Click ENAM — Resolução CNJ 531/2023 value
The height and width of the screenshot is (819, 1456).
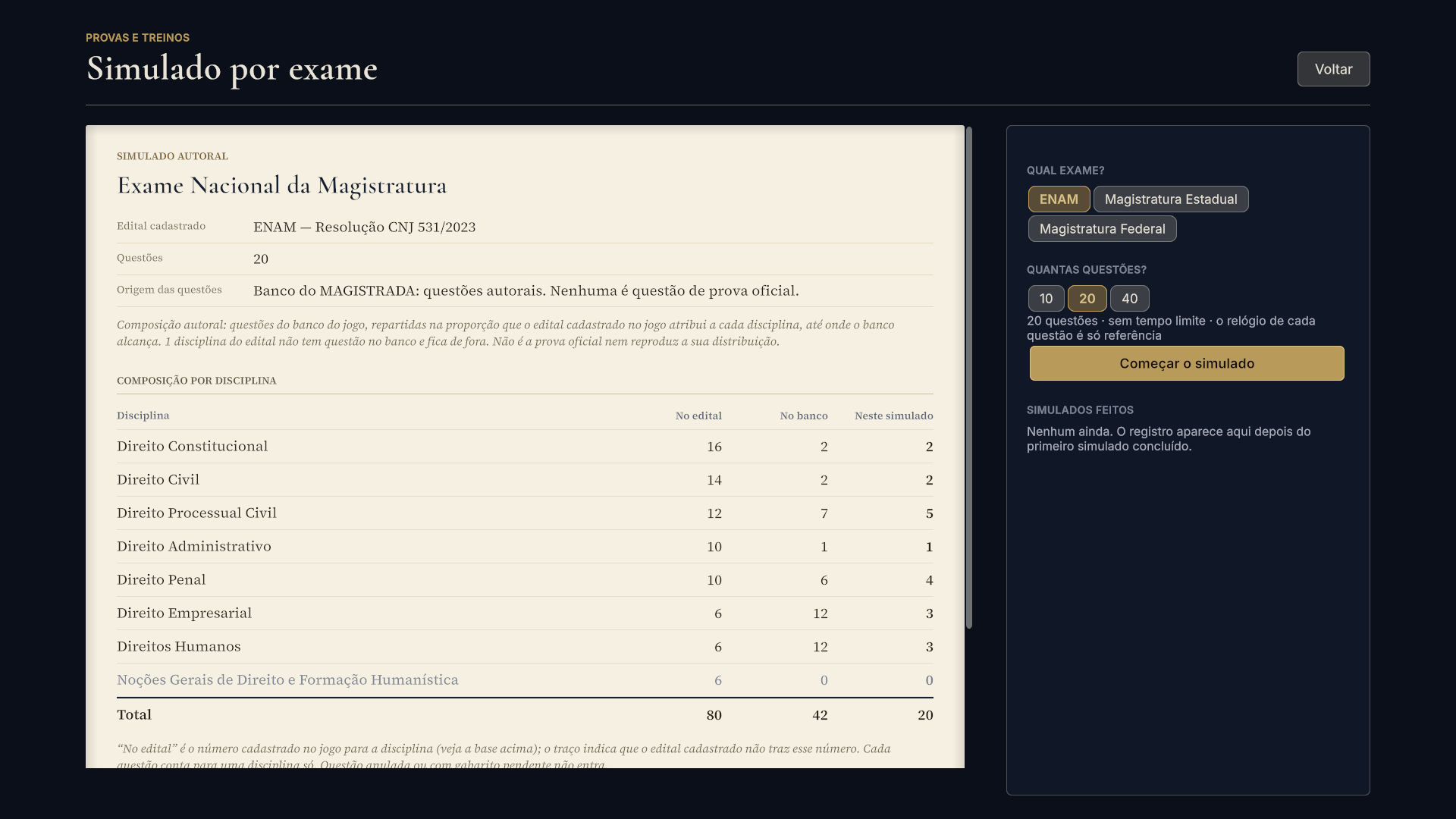[x=365, y=227]
